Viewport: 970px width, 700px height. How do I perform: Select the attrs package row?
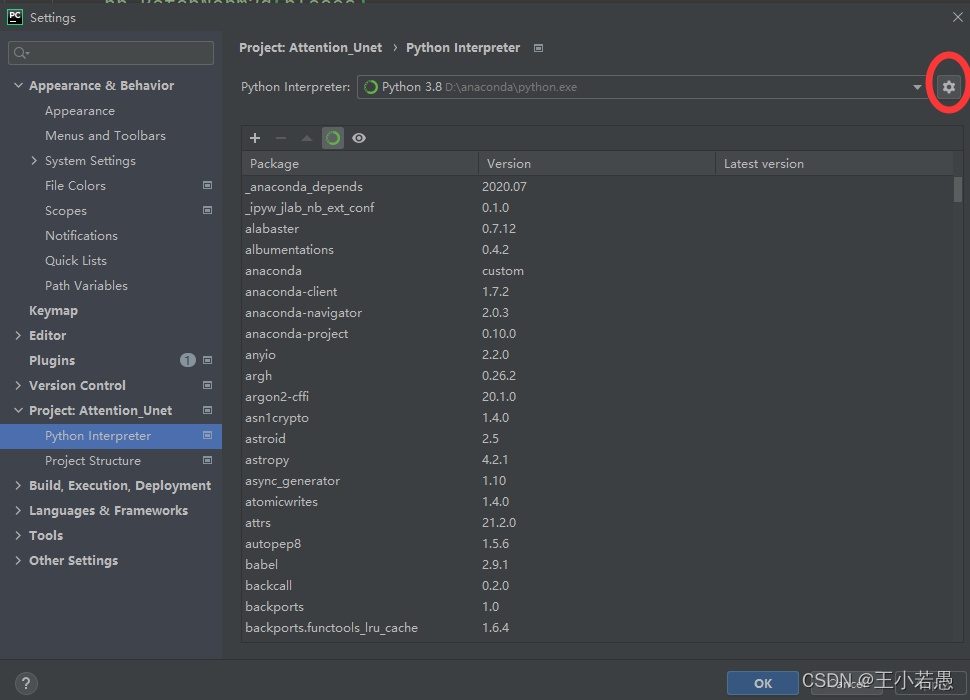pos(598,523)
